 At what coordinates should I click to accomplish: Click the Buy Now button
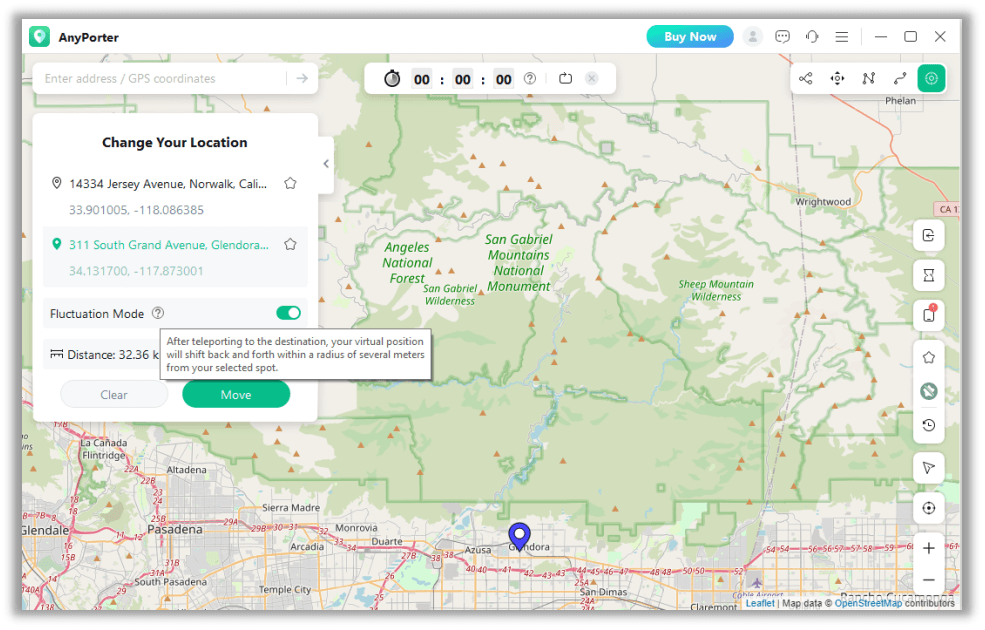[690, 36]
